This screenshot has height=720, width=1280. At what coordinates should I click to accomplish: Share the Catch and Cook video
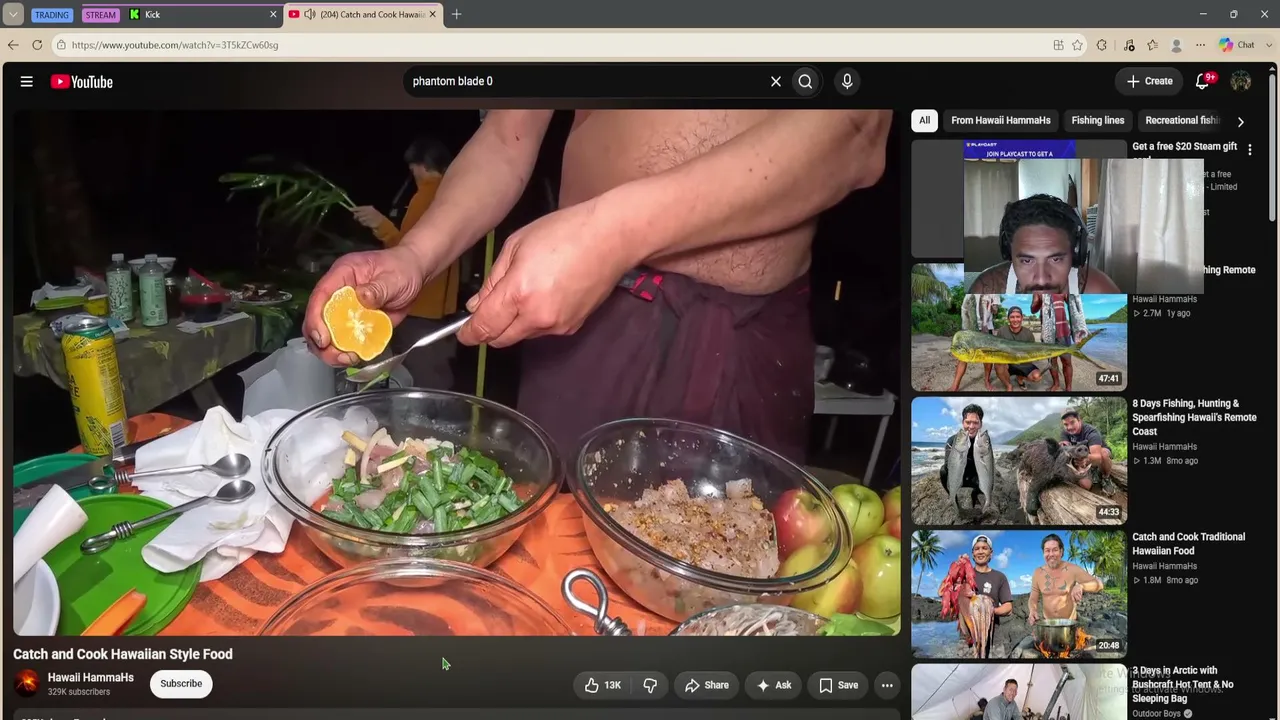(706, 685)
